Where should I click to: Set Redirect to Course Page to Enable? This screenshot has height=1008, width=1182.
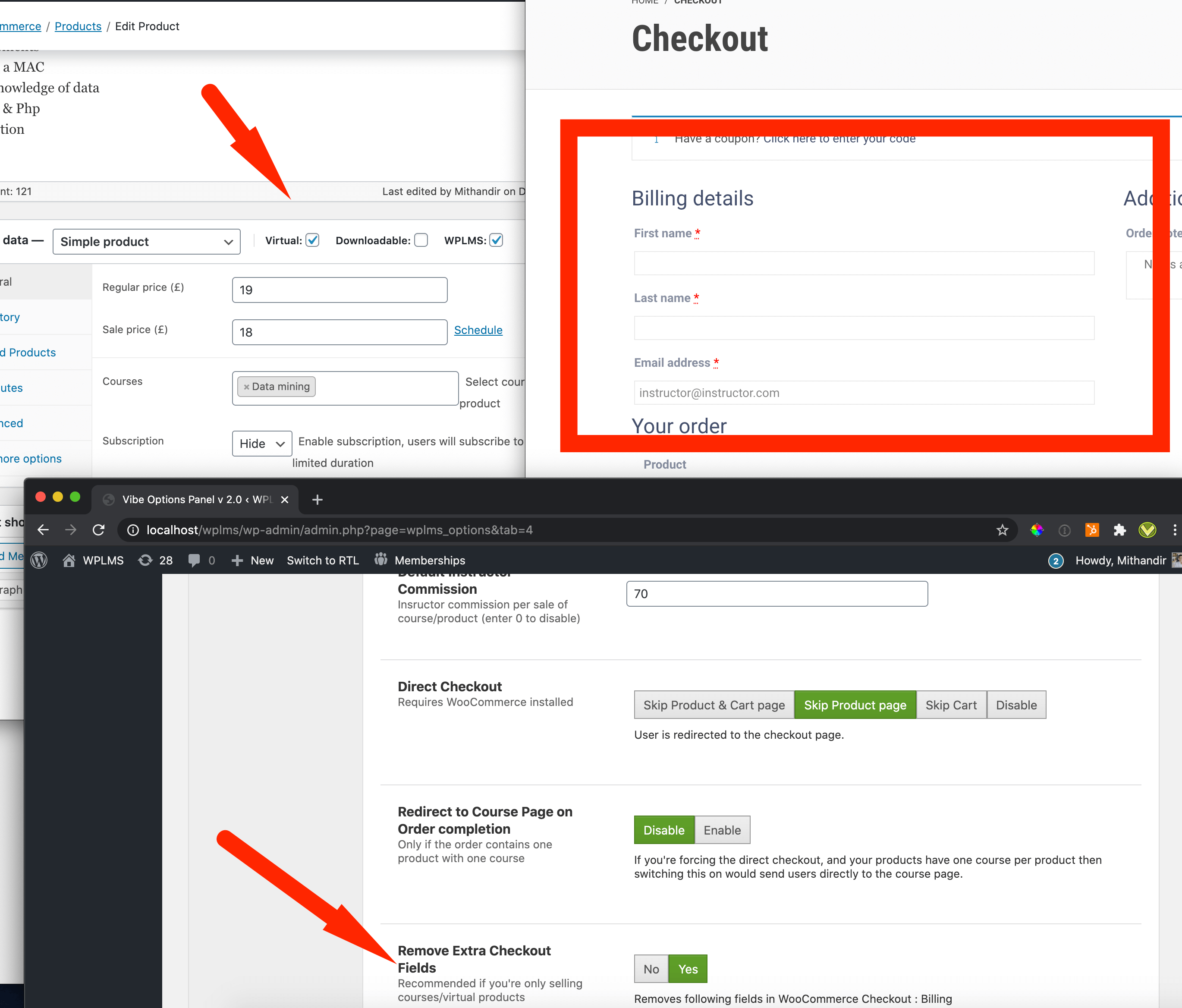722,830
